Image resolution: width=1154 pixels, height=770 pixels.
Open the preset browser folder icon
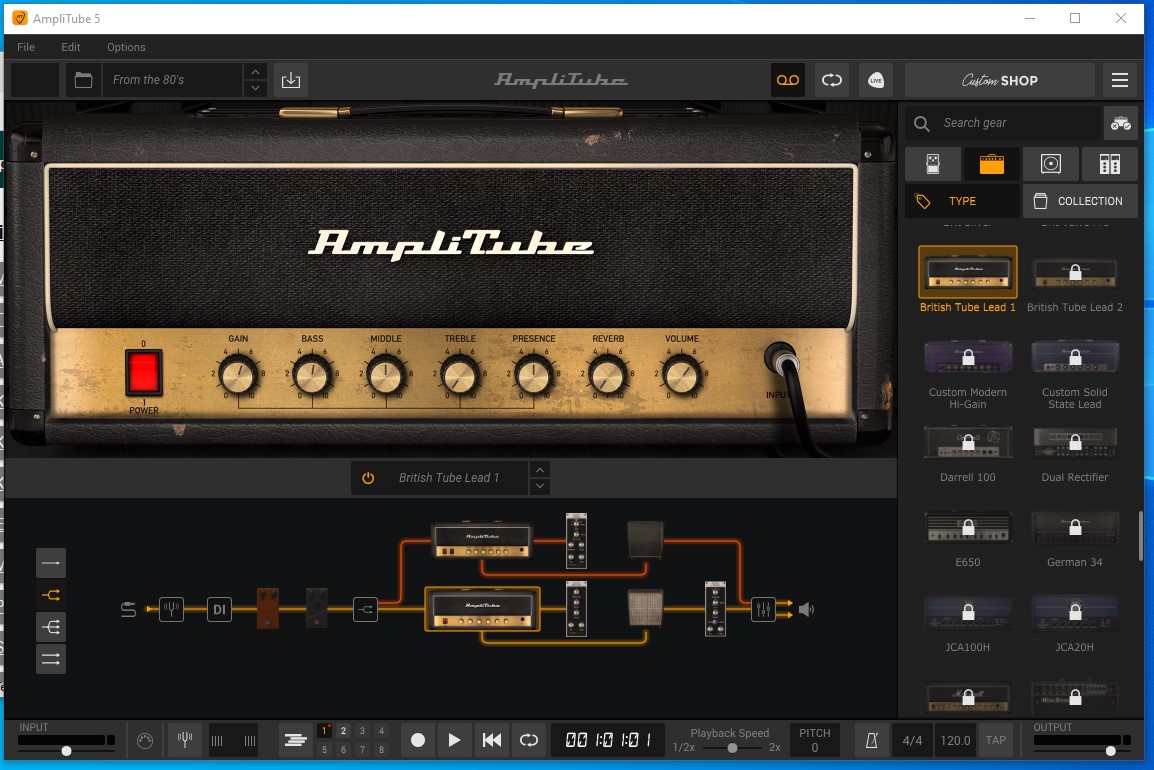click(x=83, y=80)
